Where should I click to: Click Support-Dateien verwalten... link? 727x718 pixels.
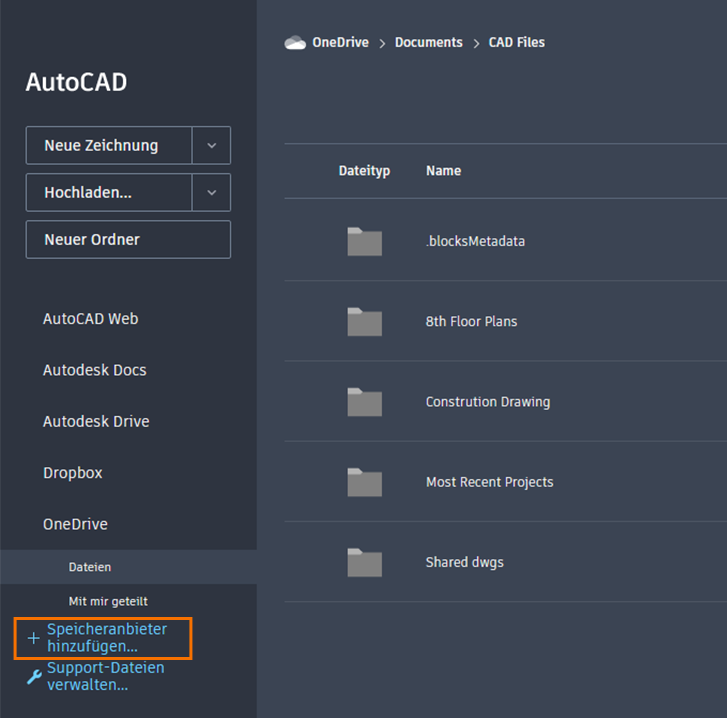(105, 676)
